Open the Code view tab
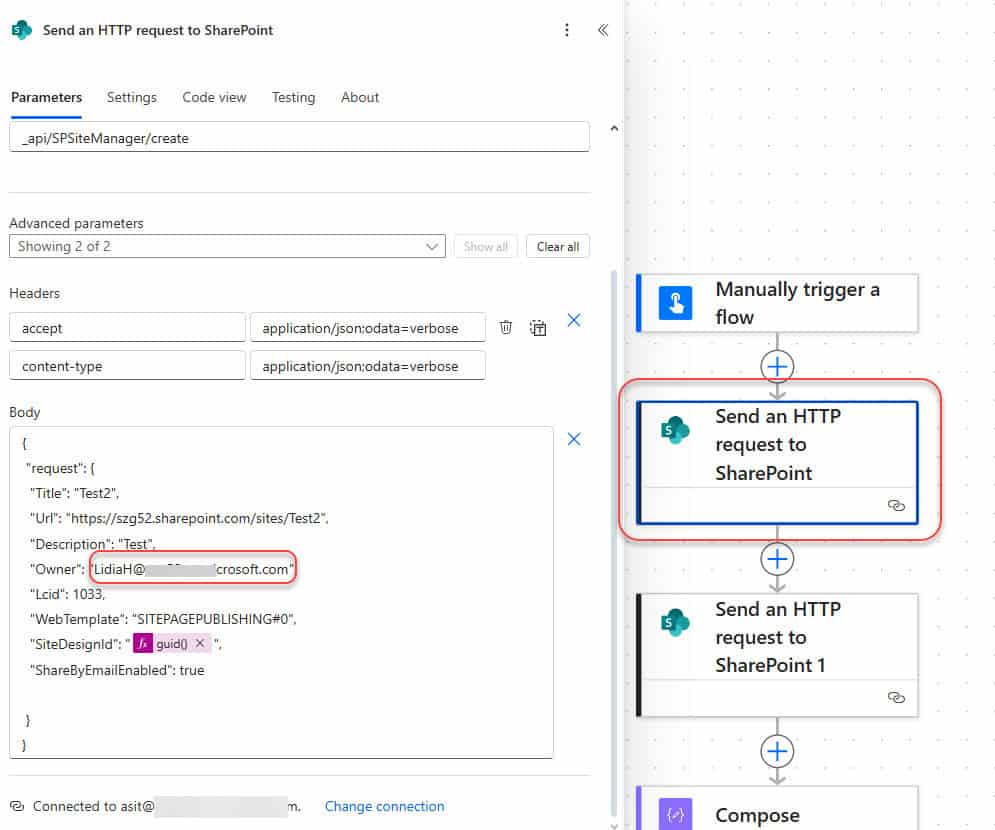Viewport: 995px width, 830px height. click(x=214, y=97)
